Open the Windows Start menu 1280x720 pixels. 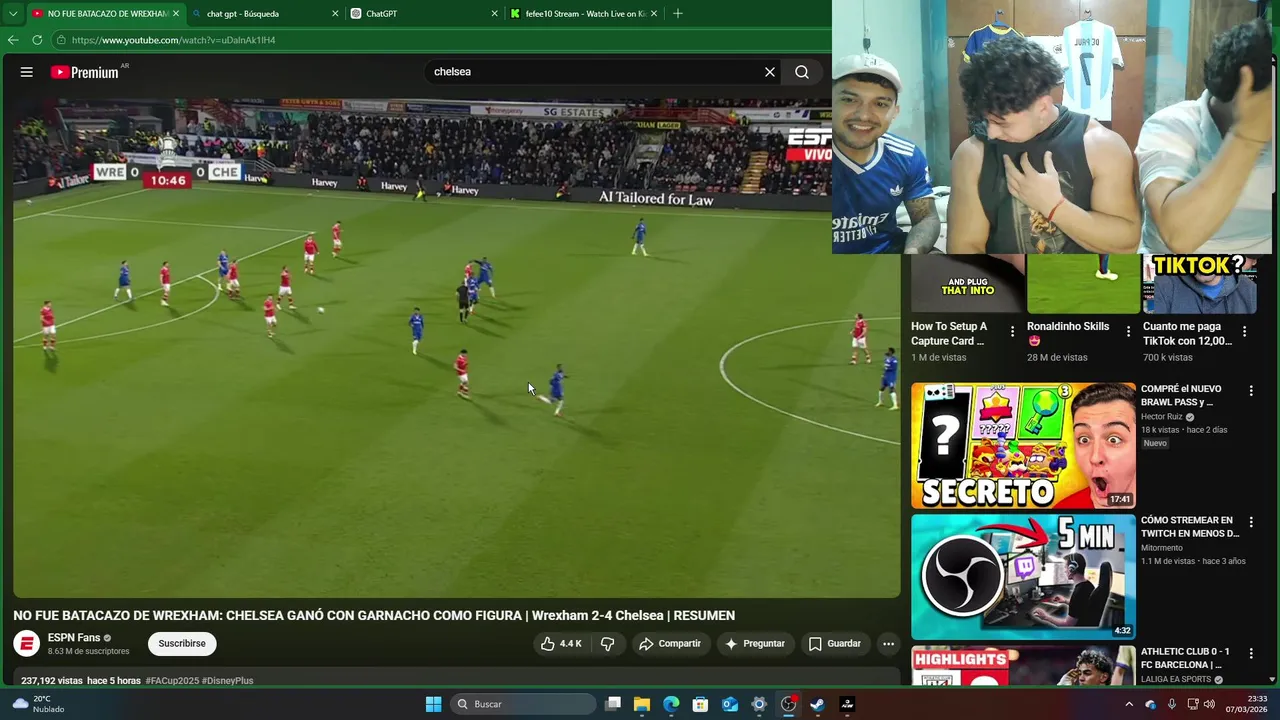pyautogui.click(x=433, y=704)
